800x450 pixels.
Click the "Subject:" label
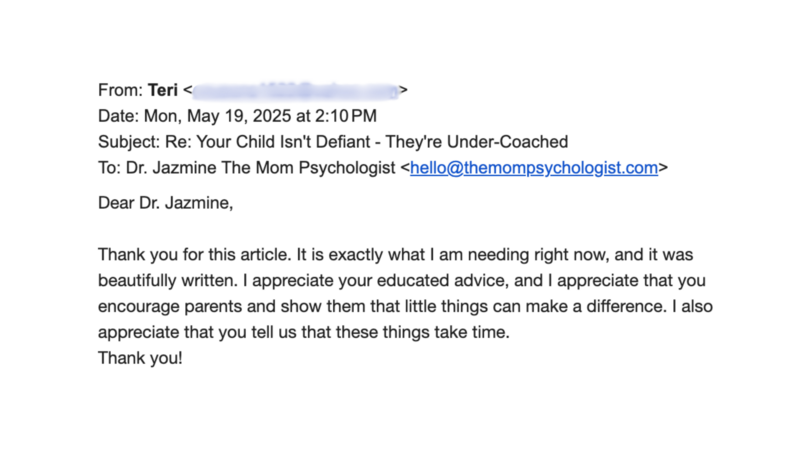coord(129,142)
